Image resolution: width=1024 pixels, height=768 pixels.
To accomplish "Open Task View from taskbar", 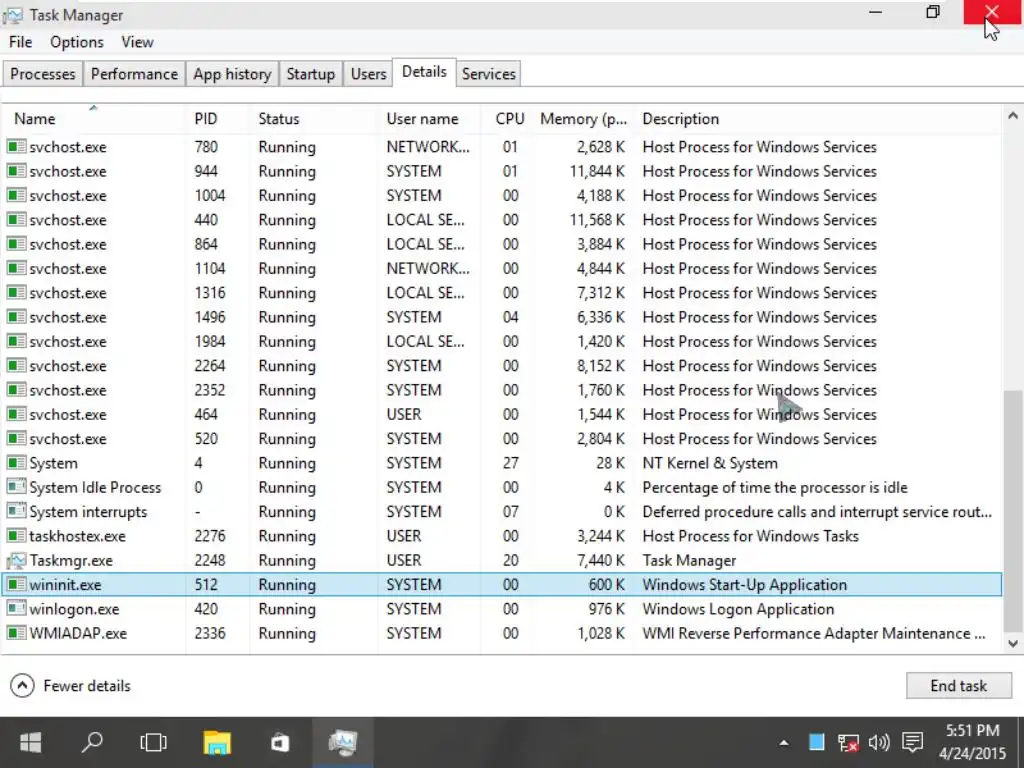I will click(x=153, y=743).
